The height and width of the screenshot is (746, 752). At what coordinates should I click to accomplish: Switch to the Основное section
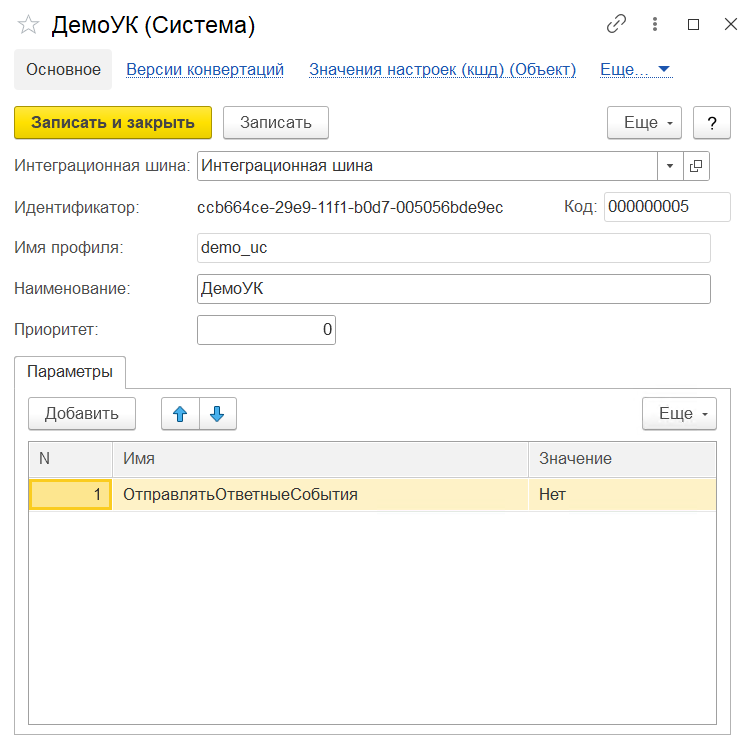click(x=63, y=70)
